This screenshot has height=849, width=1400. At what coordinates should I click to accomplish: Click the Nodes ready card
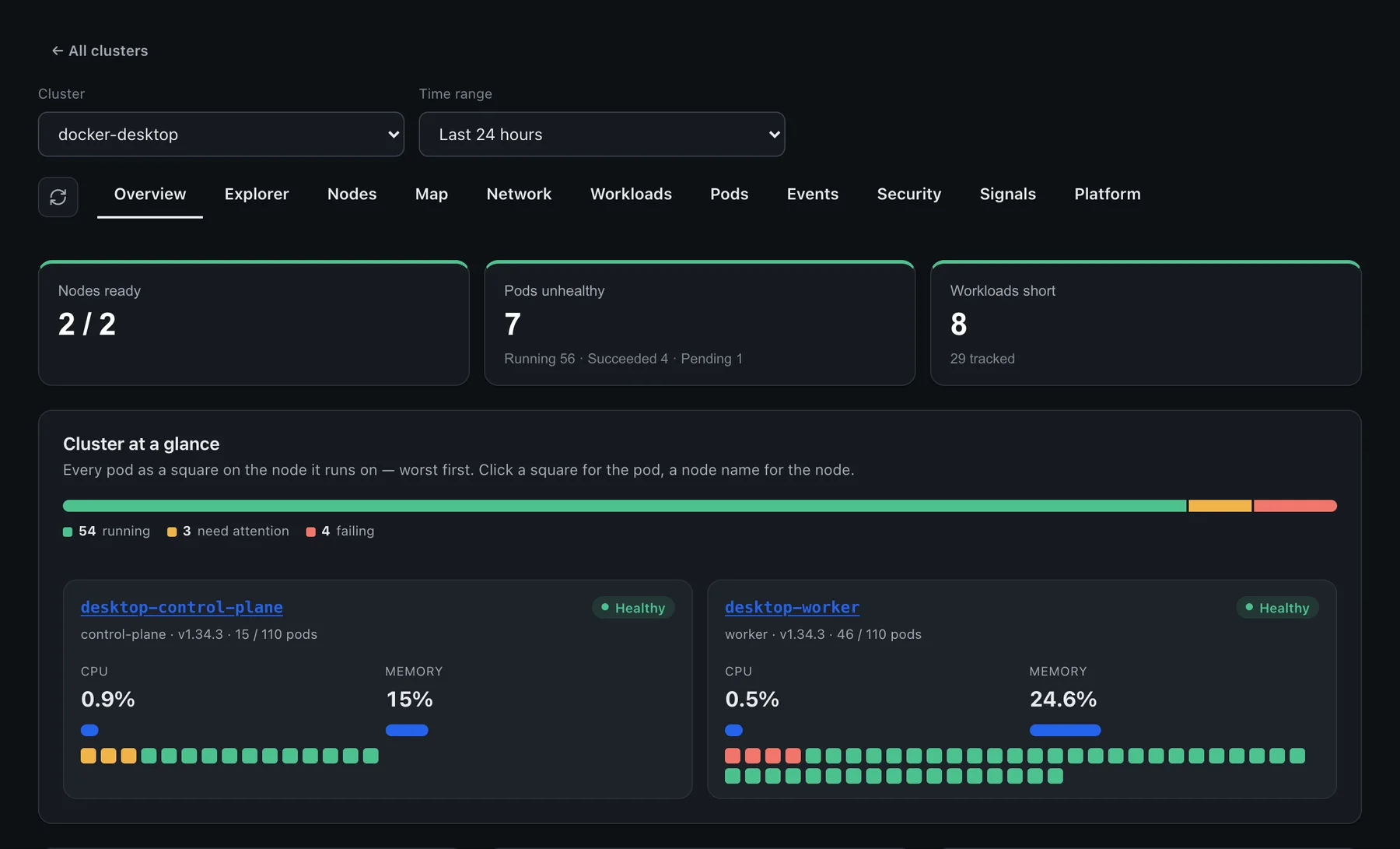254,323
